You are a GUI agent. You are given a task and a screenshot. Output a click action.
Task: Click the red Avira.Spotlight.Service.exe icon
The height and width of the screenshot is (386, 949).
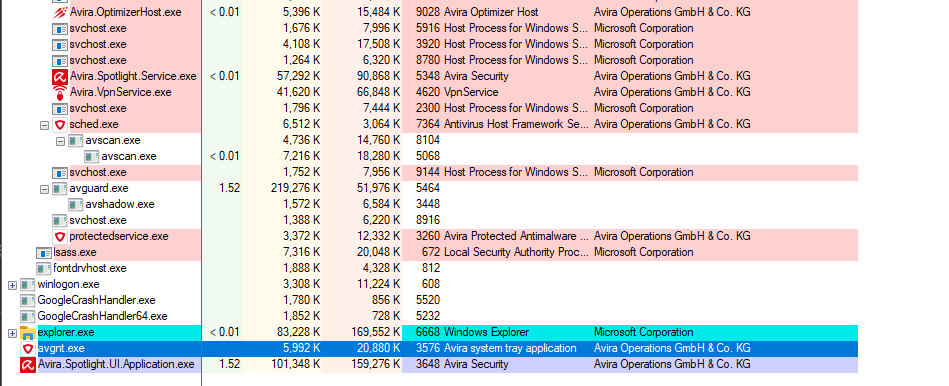59,76
